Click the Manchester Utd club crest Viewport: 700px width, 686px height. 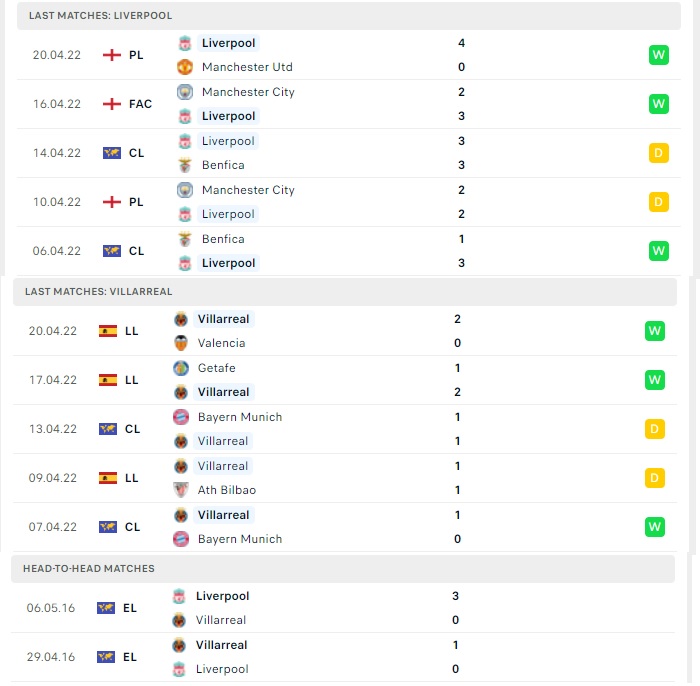pyautogui.click(x=185, y=67)
